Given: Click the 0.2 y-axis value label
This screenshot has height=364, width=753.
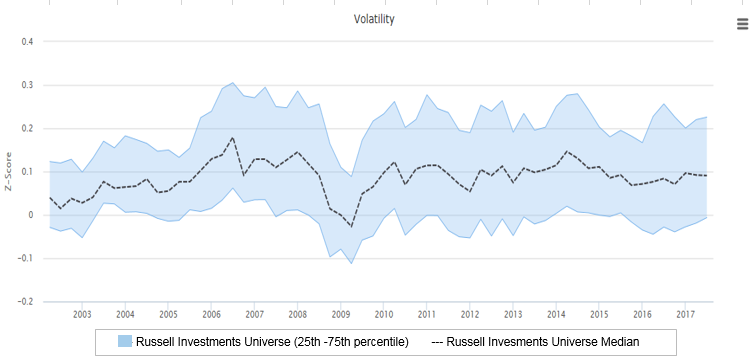Looking at the screenshot, I should coord(27,128).
